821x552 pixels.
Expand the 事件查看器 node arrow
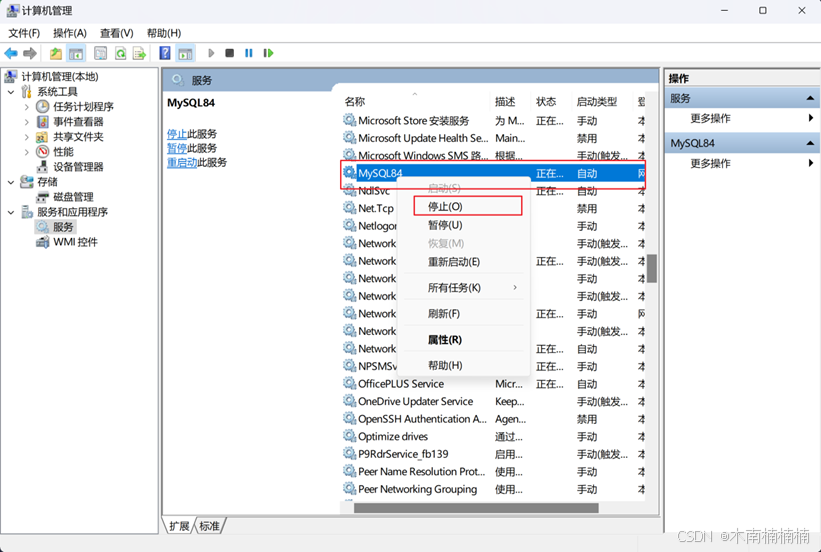(27, 122)
